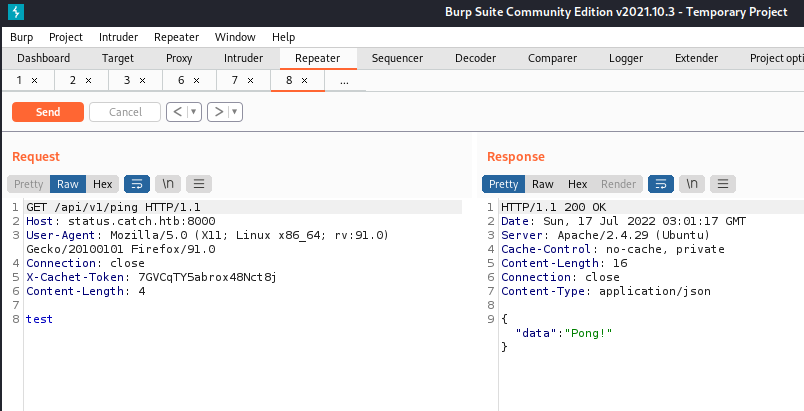Open the Window menu
Viewport: 804px width, 411px height.
[235, 37]
